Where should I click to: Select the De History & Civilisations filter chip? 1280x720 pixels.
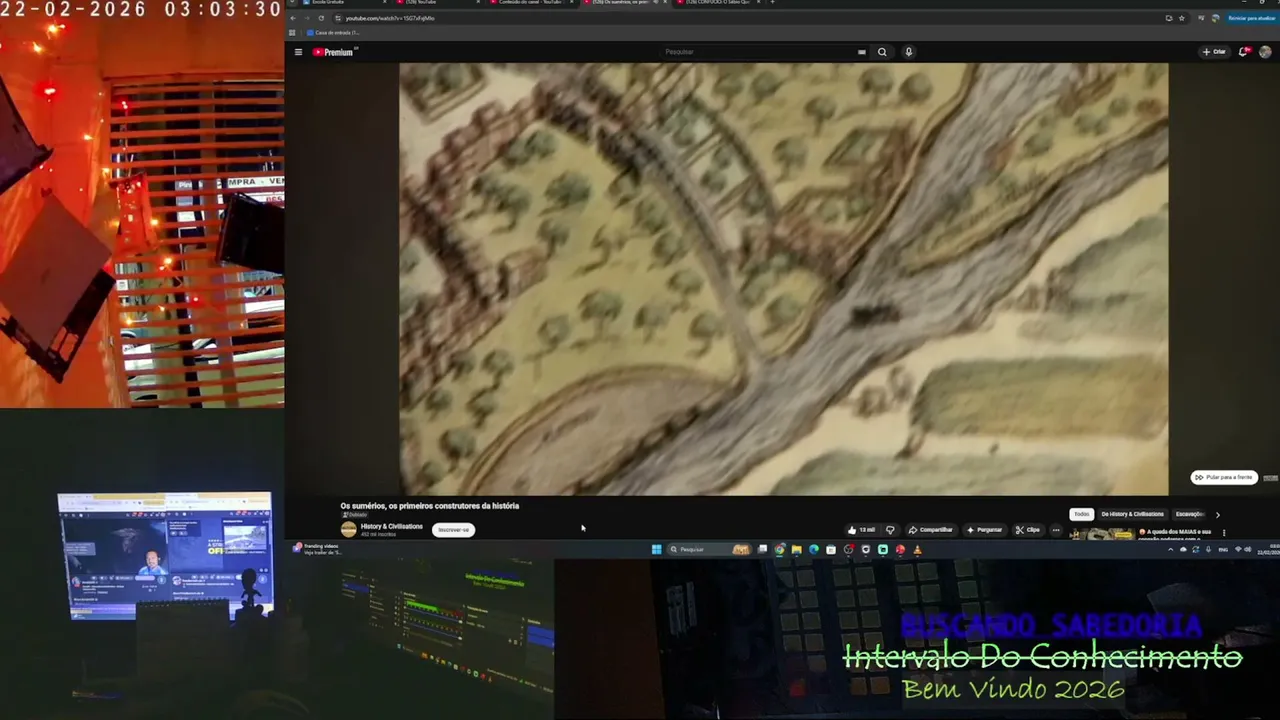[x=1132, y=514]
